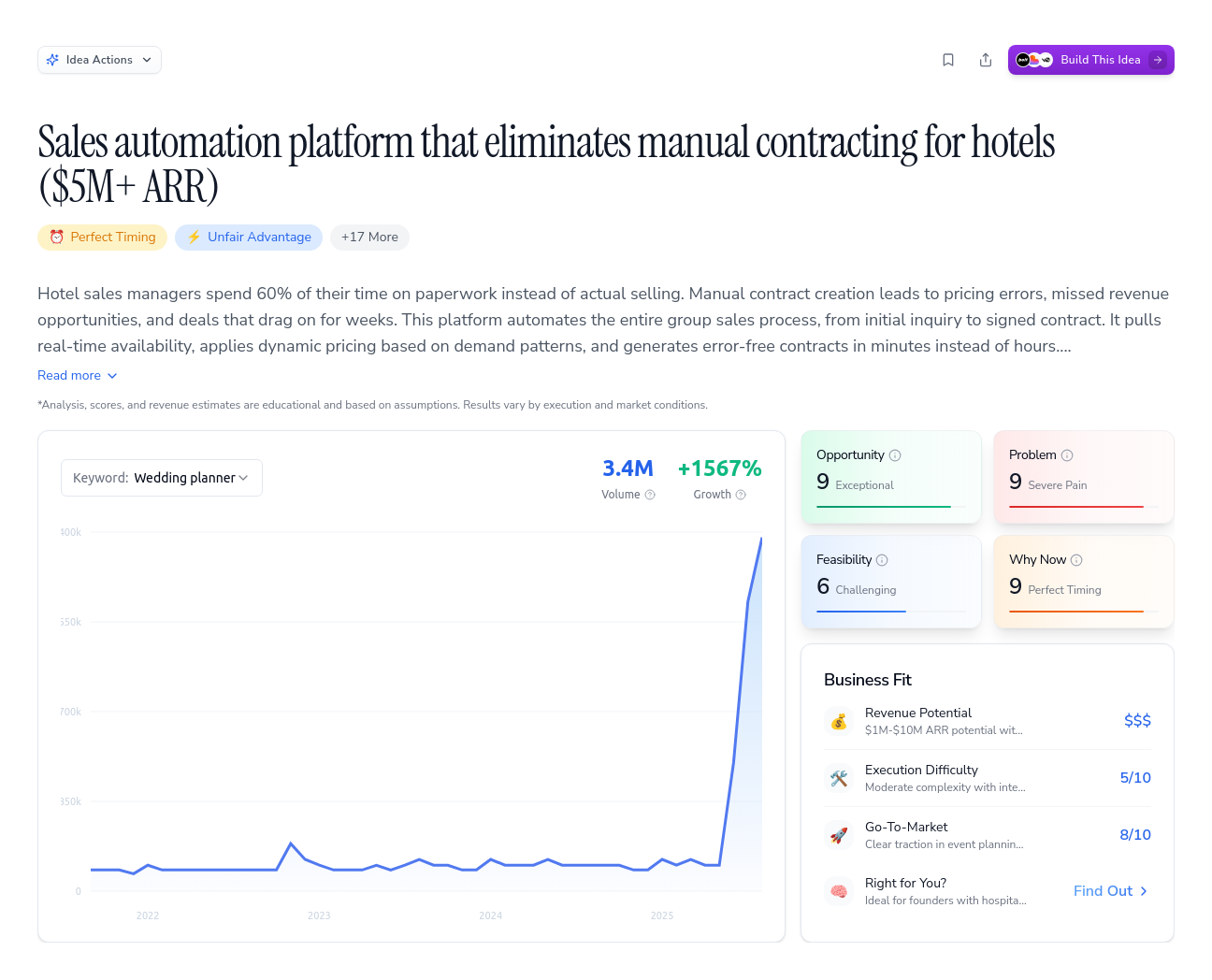1212x980 pixels.
Task: Show the +17 More tags
Action: click(x=369, y=238)
